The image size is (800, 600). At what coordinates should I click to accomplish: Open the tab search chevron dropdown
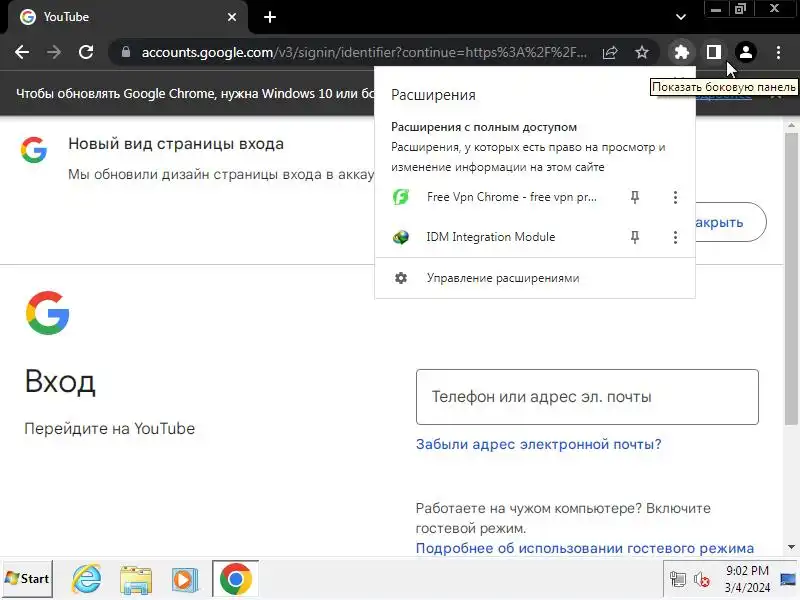[681, 17]
